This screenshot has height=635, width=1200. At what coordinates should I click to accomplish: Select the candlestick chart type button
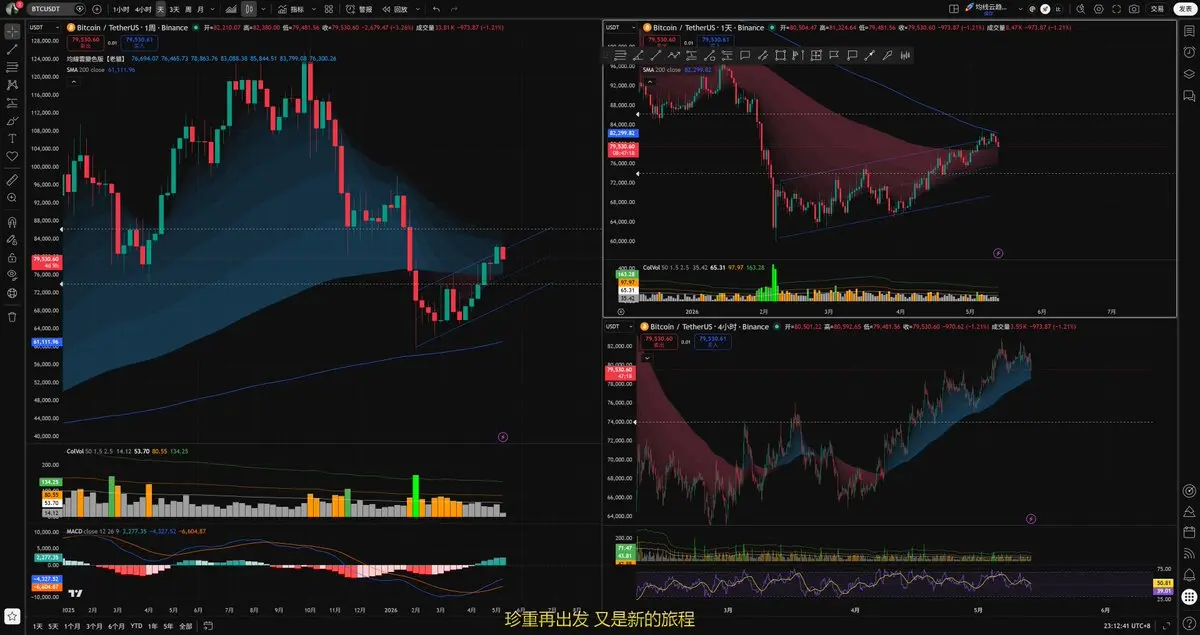click(x=248, y=9)
